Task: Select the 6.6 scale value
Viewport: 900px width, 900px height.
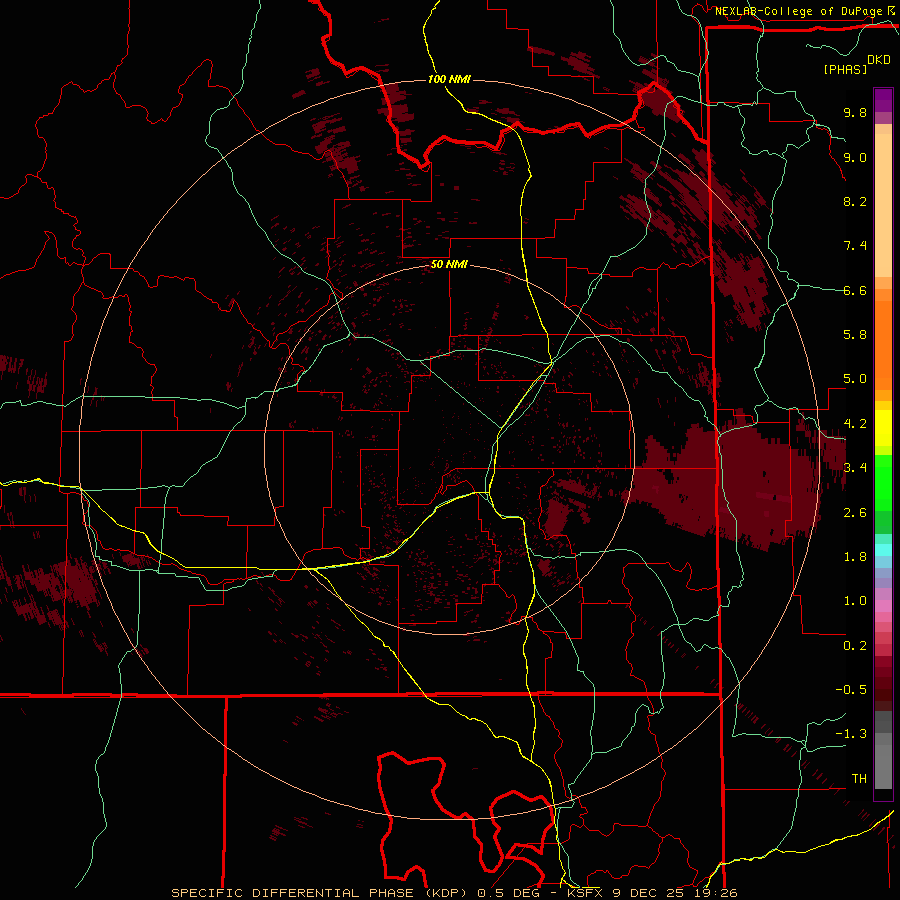Action: click(855, 290)
